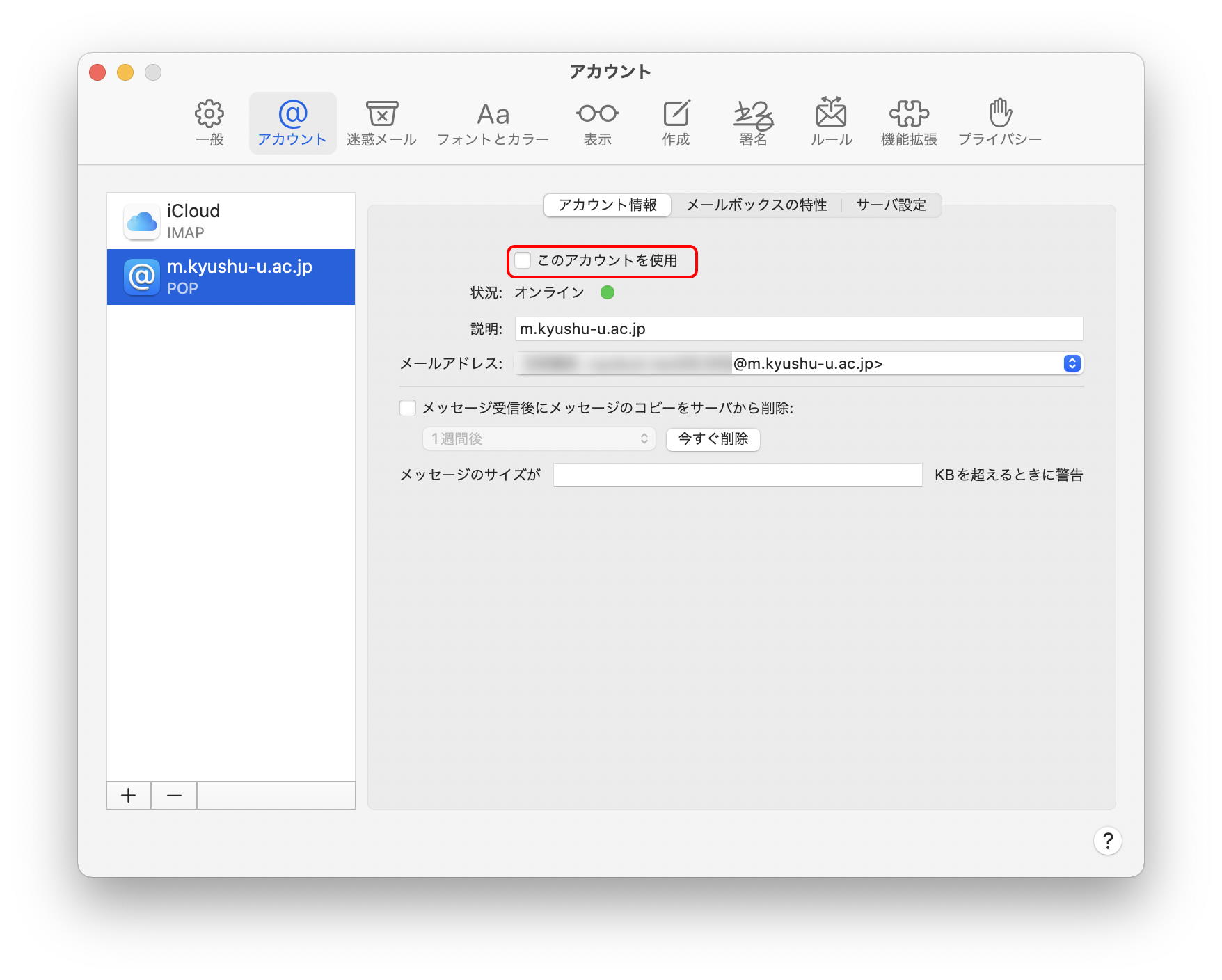Open プライバシー hand preferences
The image size is (1222, 980).
point(1000,122)
